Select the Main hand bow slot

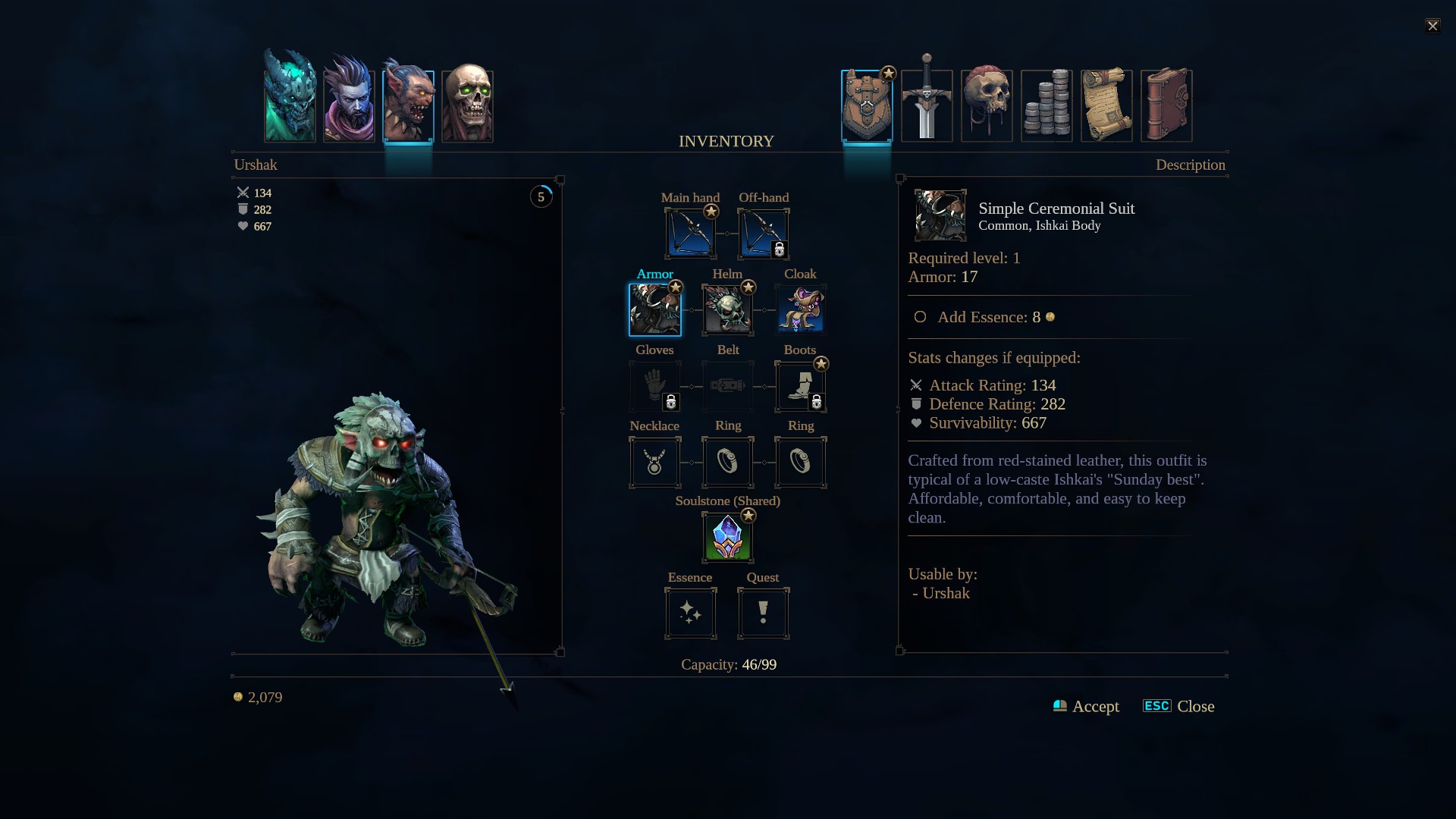690,234
